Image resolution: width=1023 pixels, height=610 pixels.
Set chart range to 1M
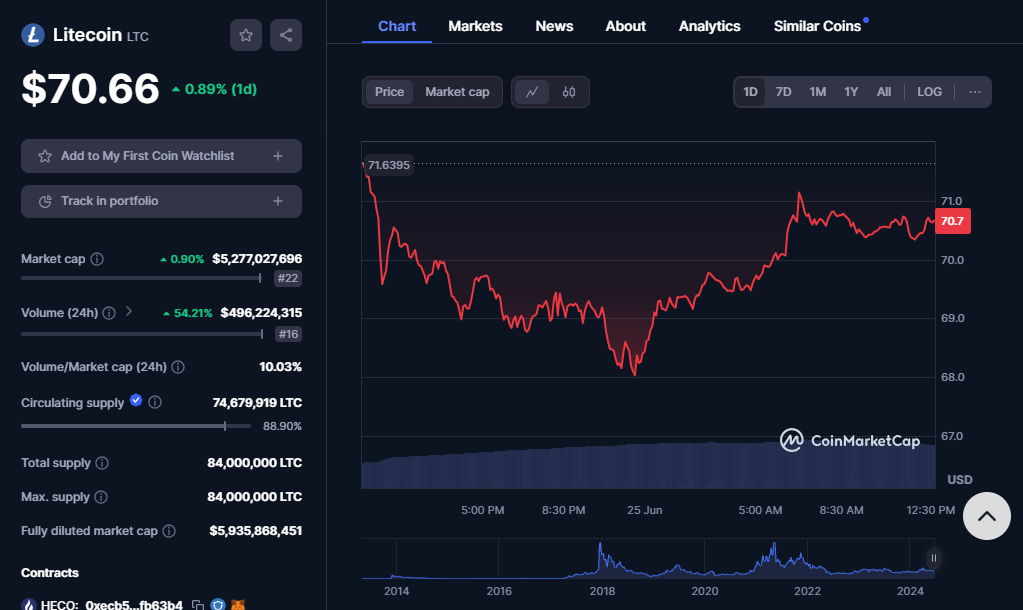pyautogui.click(x=817, y=92)
